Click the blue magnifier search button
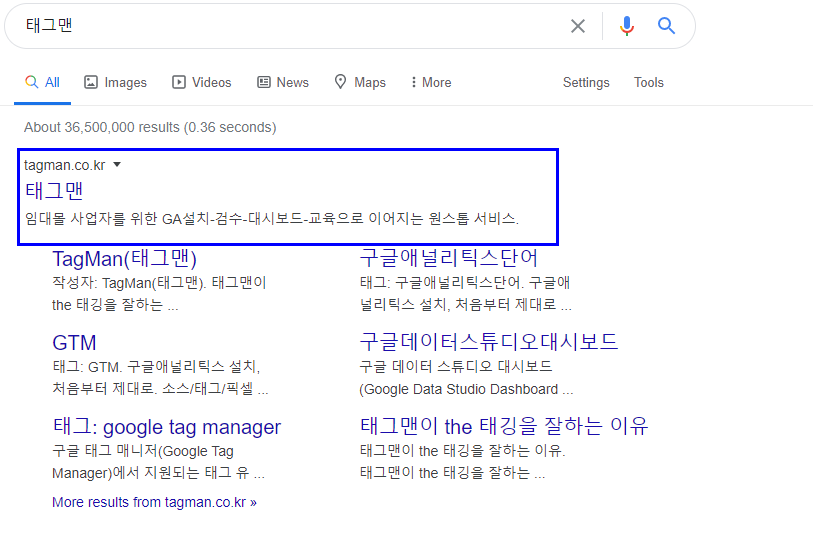This screenshot has height=542, width=813. [666, 25]
